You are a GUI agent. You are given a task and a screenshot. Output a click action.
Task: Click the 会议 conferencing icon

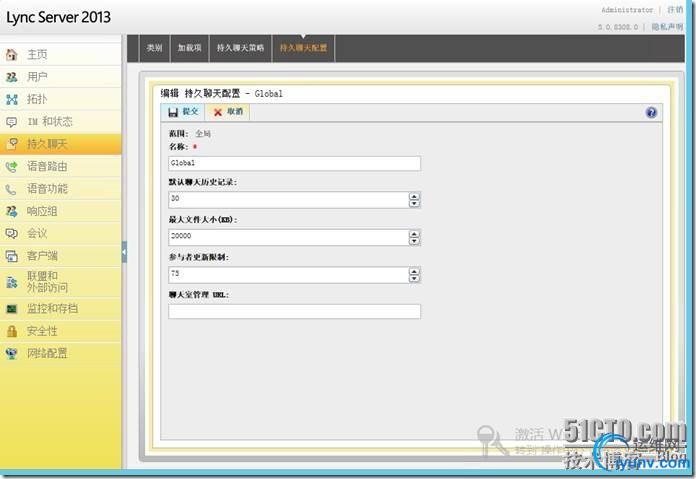[12, 234]
